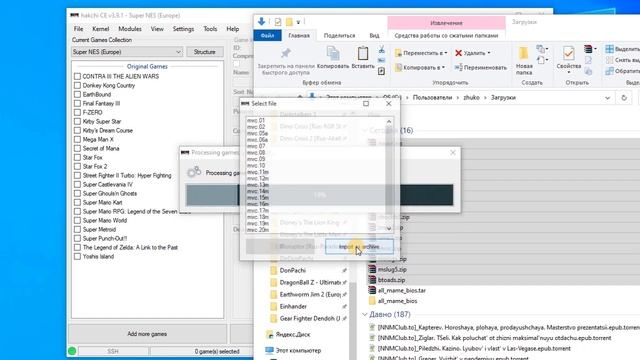
Task: Click Пользователи in Explorer breadcrumb
Action: click(x=432, y=98)
